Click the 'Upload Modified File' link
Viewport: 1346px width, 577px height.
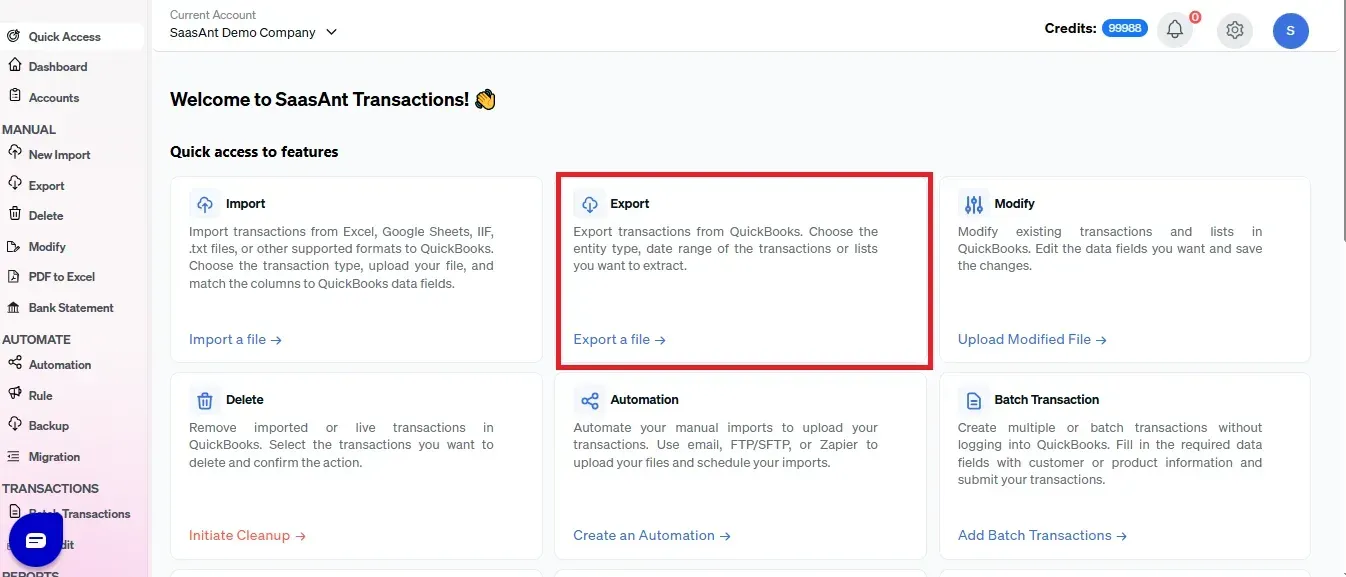click(1032, 340)
